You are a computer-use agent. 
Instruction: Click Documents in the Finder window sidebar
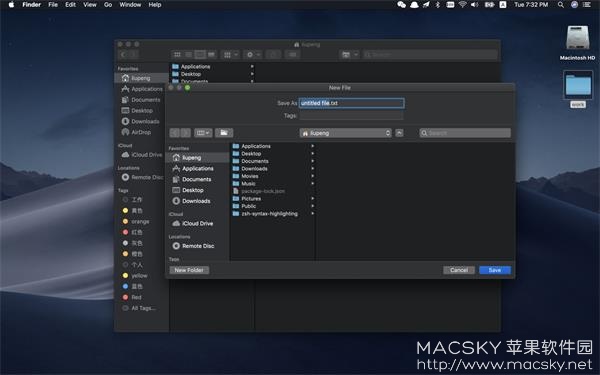tap(141, 100)
